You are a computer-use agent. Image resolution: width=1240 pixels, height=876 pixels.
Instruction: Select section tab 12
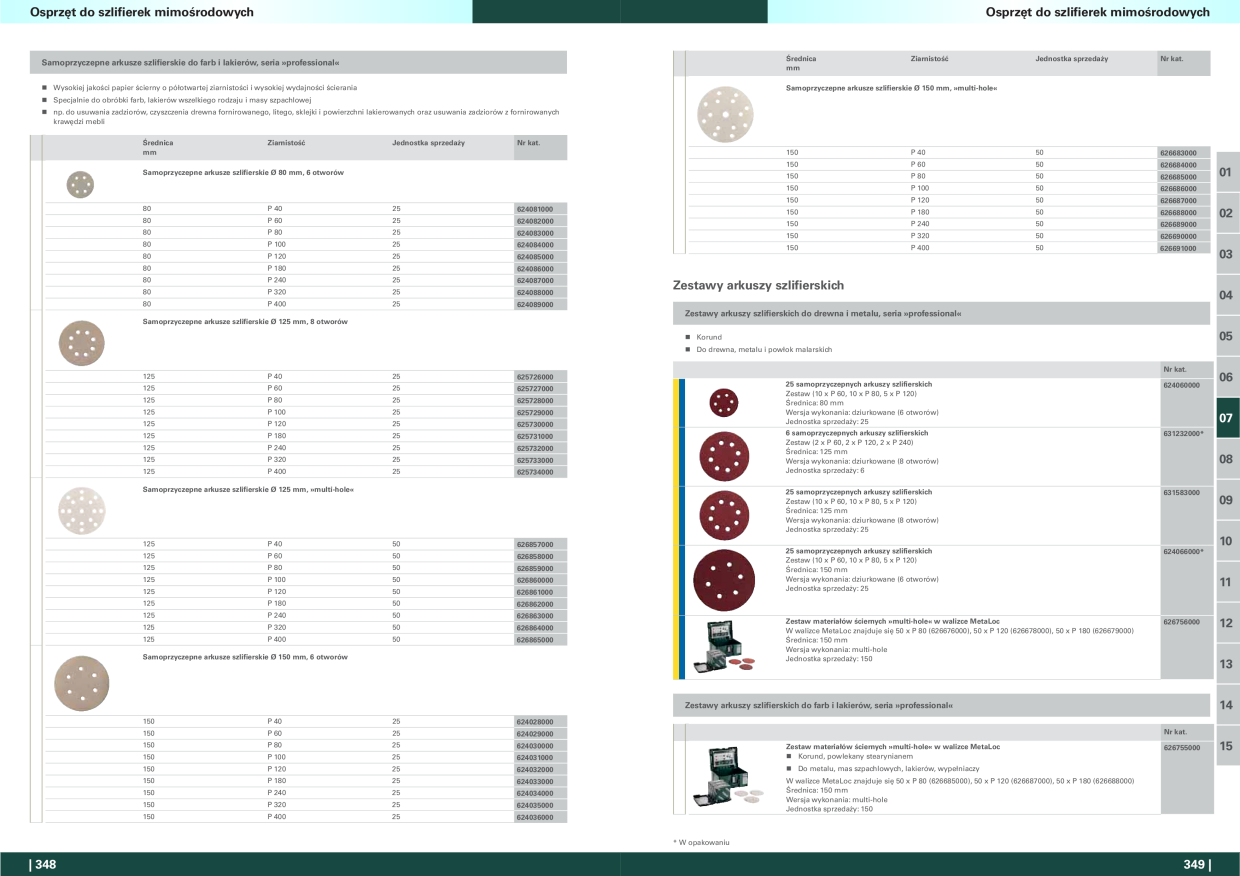click(x=1227, y=623)
